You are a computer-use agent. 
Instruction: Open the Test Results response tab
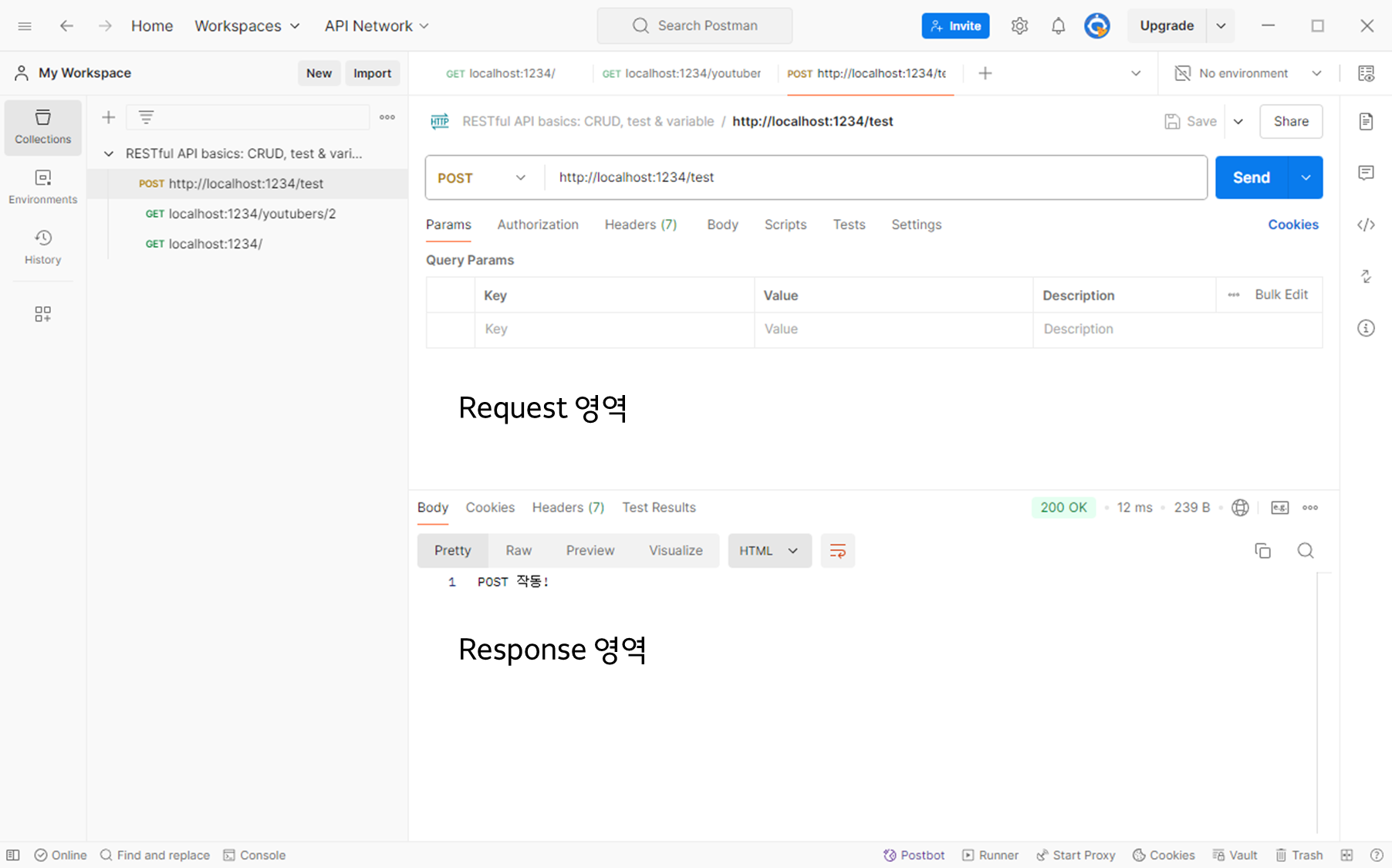pos(659,508)
